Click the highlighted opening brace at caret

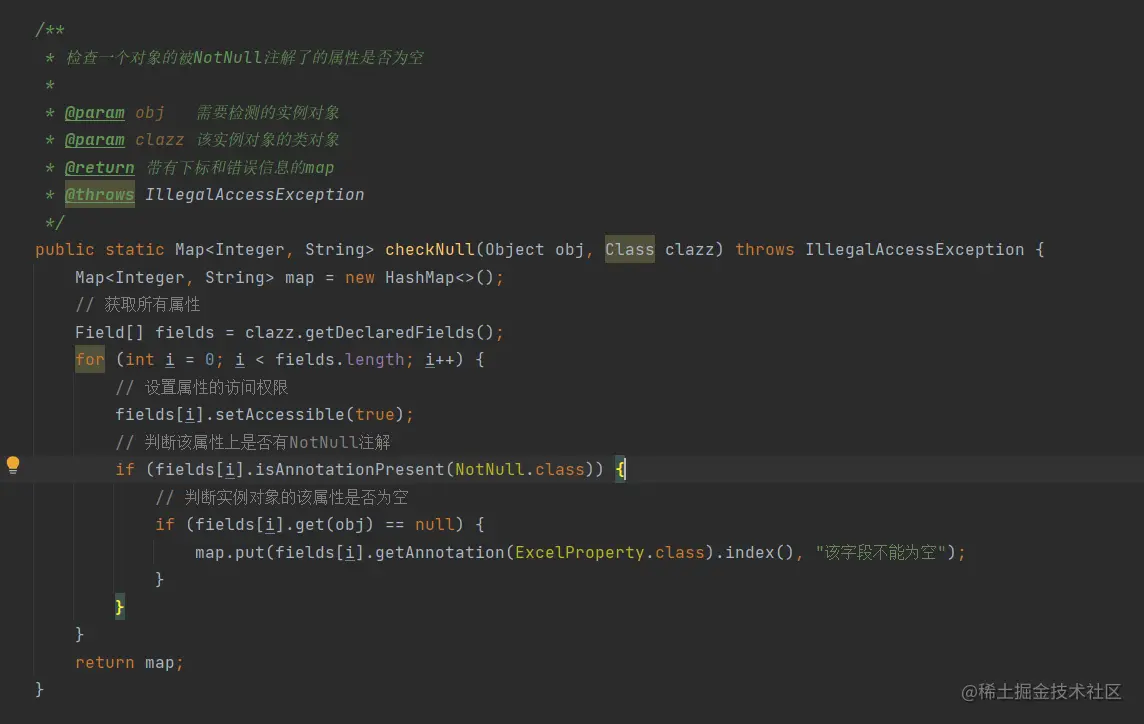pyautogui.click(x=620, y=469)
